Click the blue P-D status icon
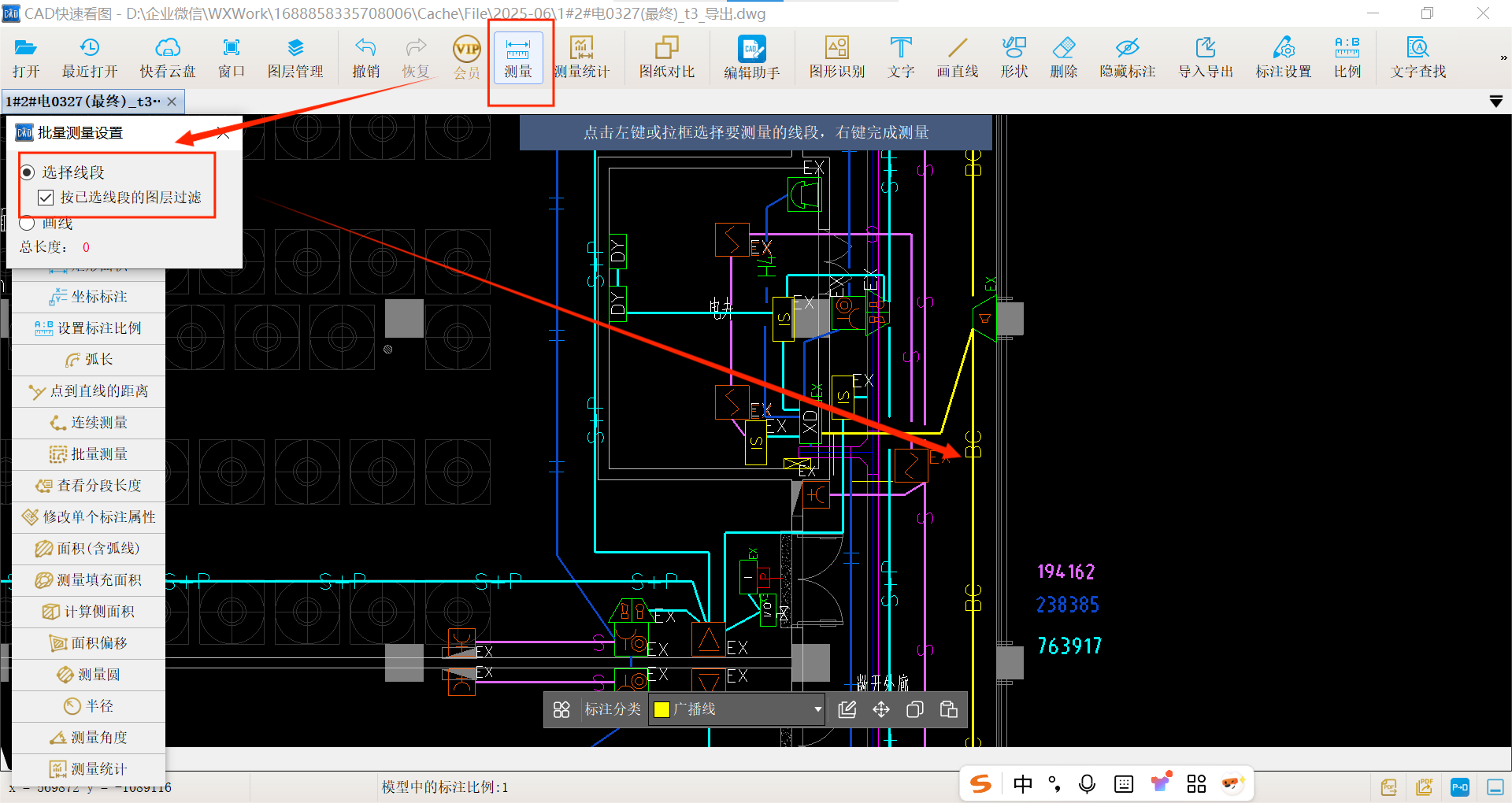1512x803 pixels. 1460,787
